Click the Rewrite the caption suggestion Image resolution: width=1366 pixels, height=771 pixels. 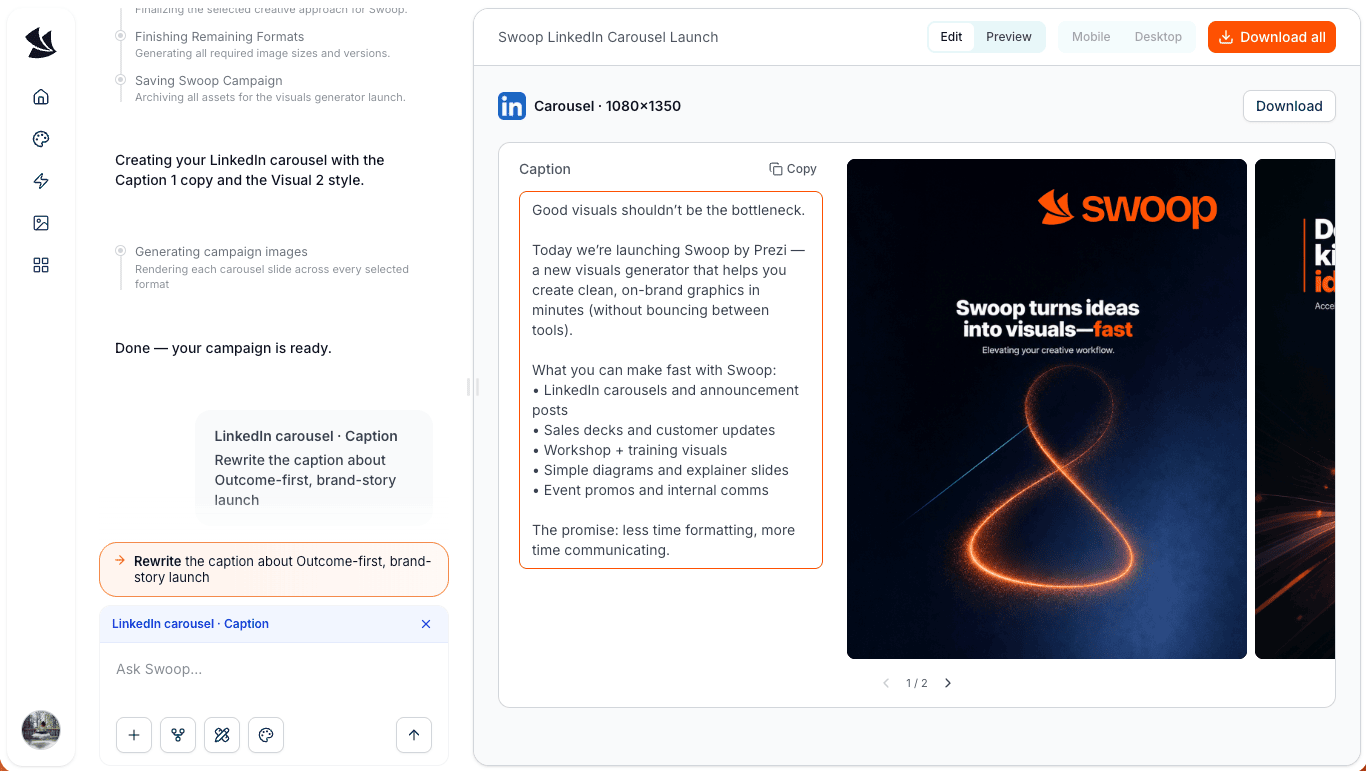[x=274, y=569]
